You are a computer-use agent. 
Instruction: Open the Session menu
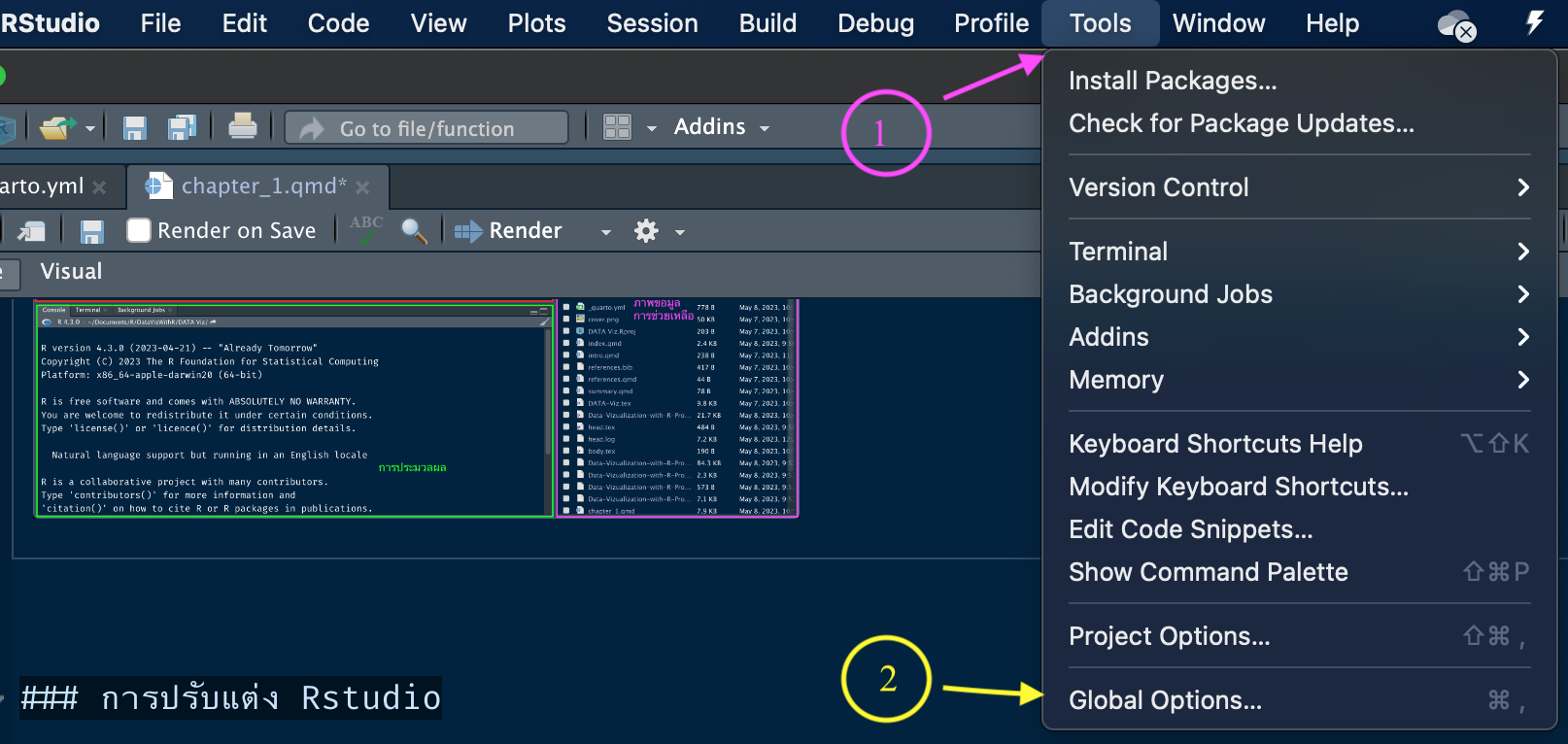click(652, 23)
